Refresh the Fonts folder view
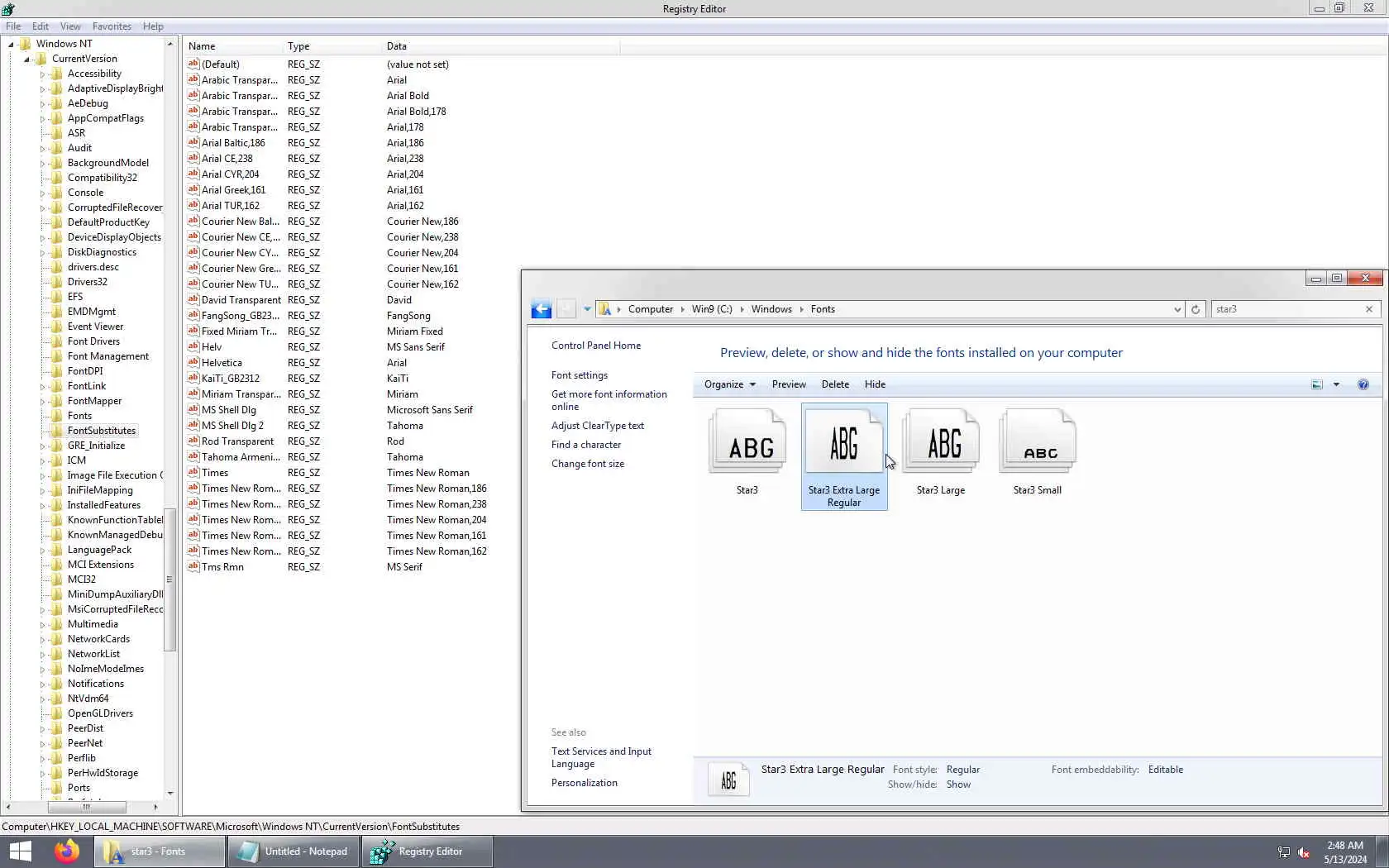 [1196, 309]
